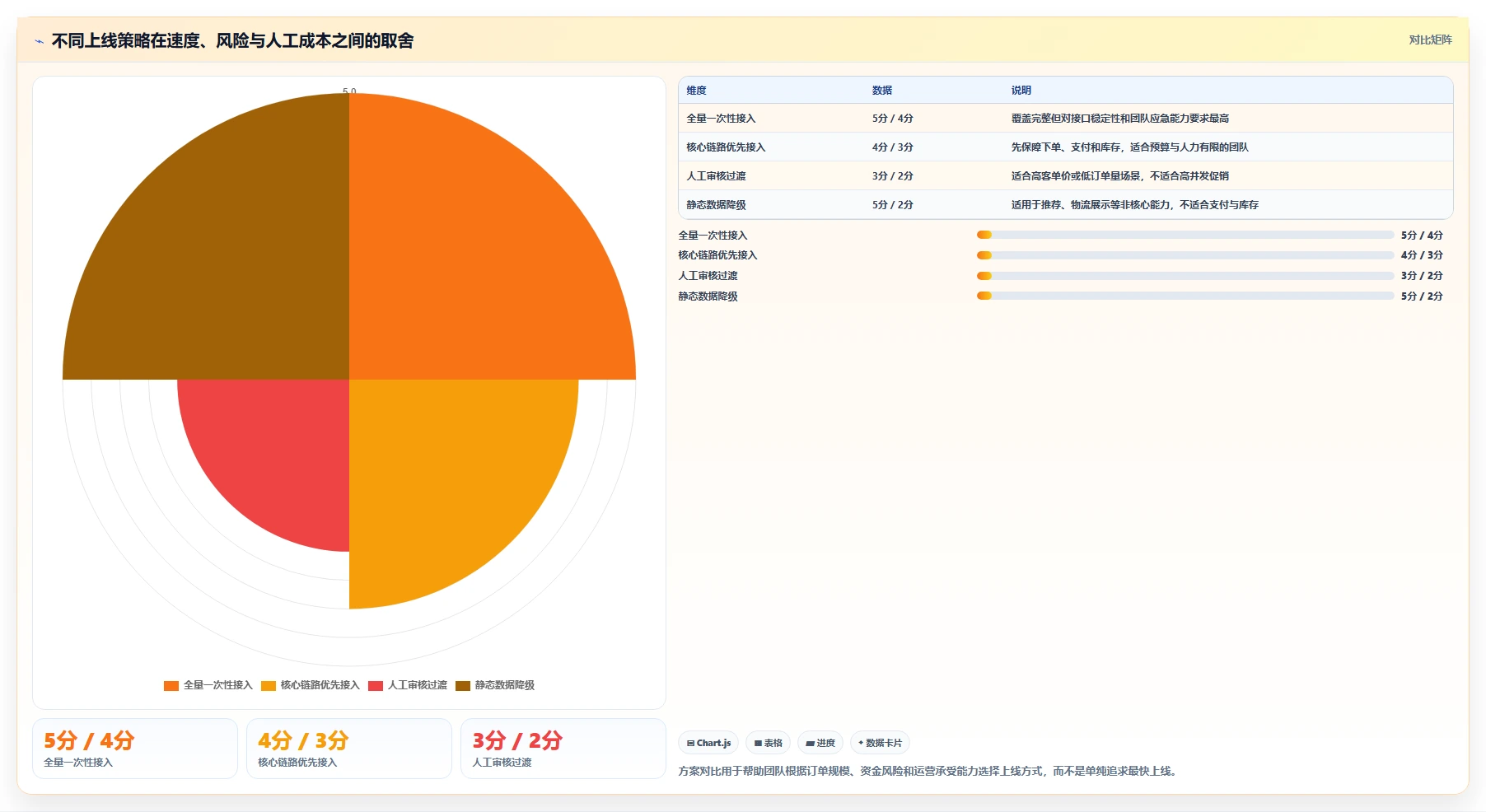1486x812 pixels.
Task: Click the 说明 column header
Action: pos(1021,91)
